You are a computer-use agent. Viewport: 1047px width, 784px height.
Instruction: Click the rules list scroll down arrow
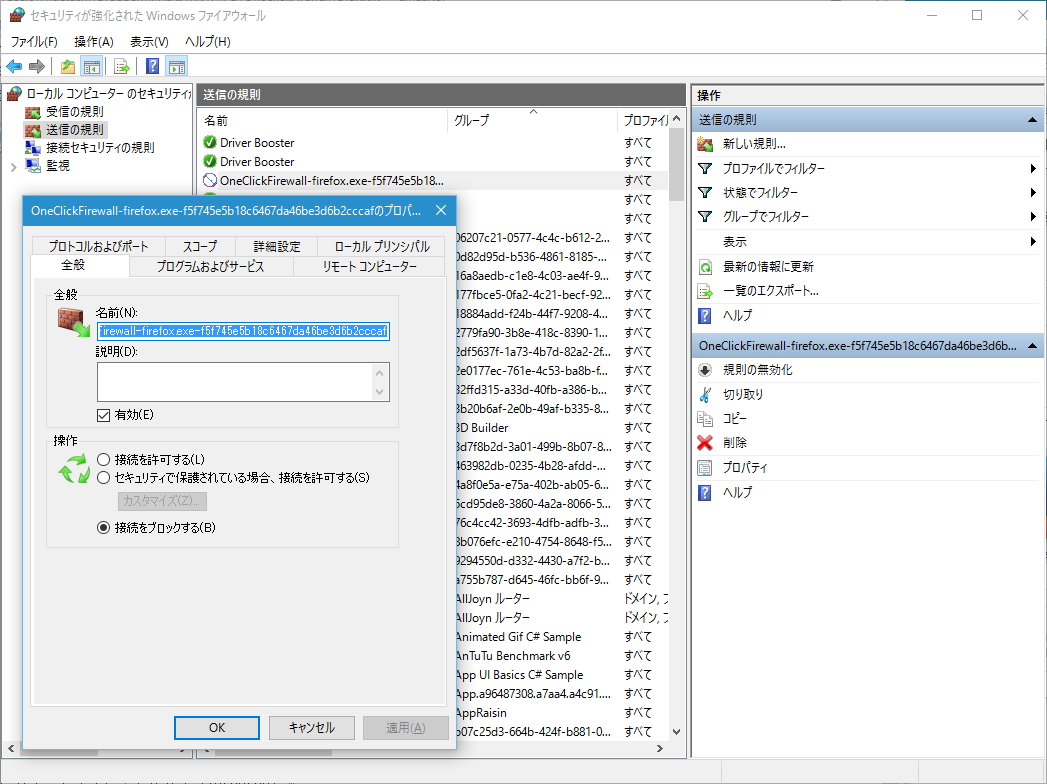click(676, 732)
